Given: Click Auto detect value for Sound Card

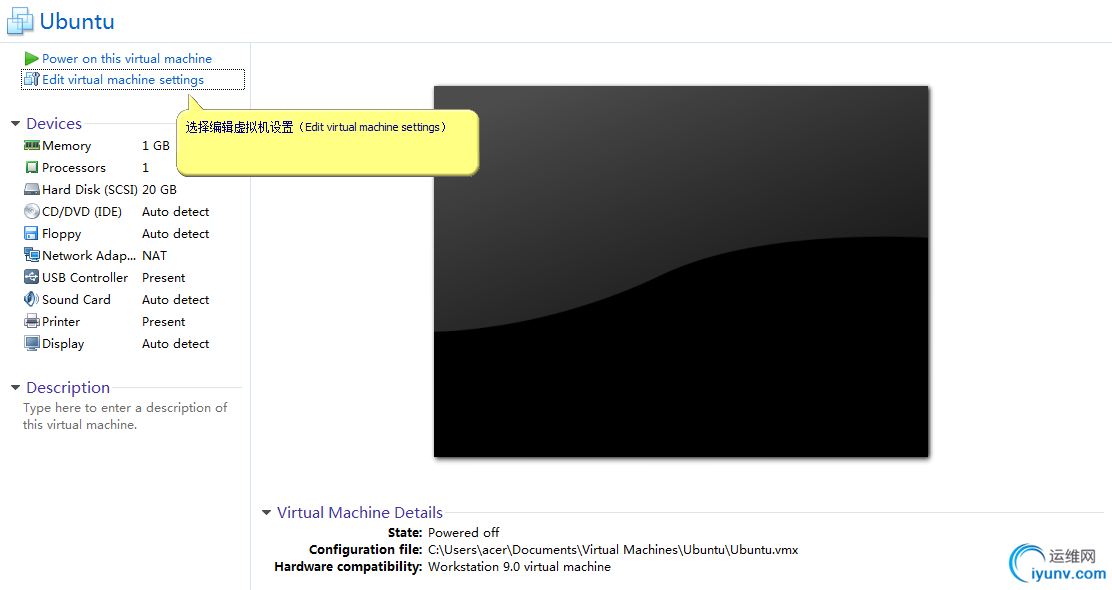Looking at the screenshot, I should click(176, 299).
